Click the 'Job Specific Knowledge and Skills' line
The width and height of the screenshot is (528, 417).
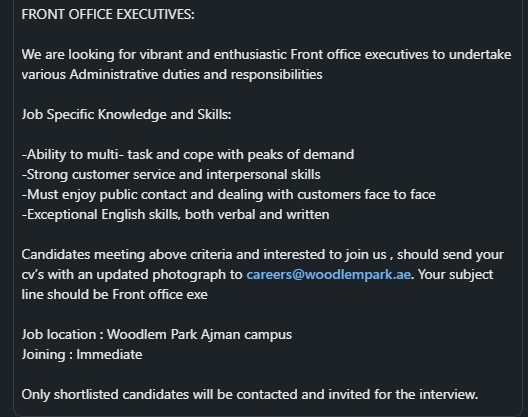coord(127,115)
